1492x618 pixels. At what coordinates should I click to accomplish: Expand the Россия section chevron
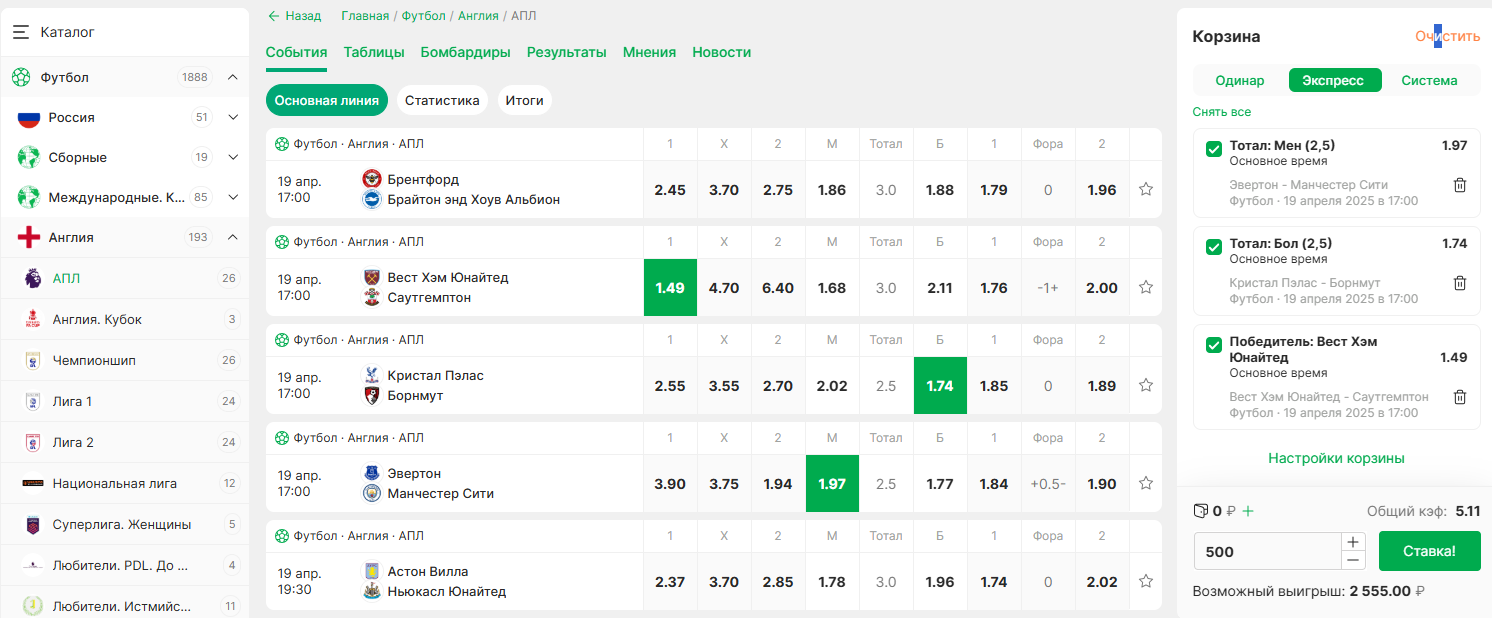click(x=233, y=117)
